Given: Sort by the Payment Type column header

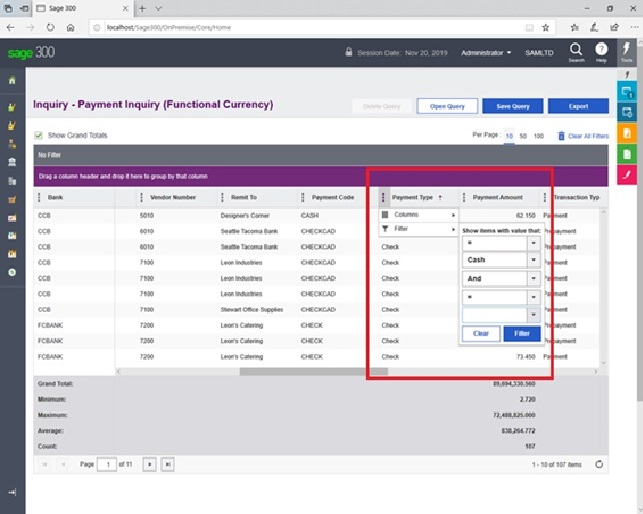Looking at the screenshot, I should (412, 197).
